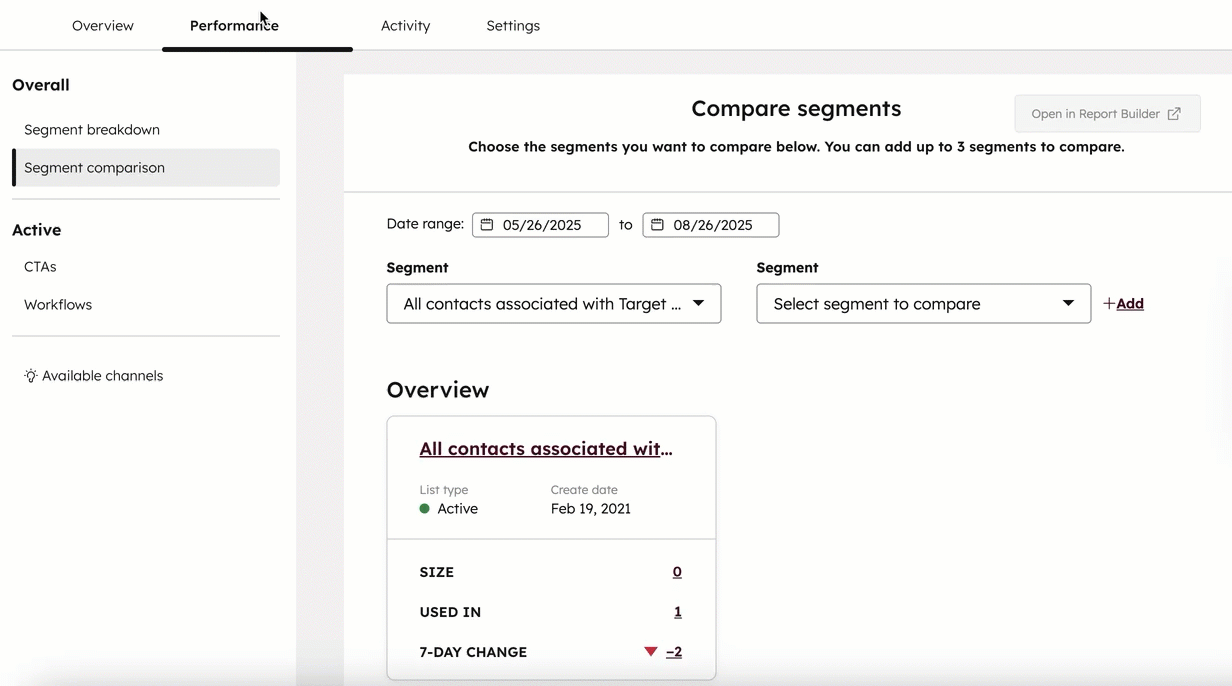The height and width of the screenshot is (686, 1232).
Task: Switch to the Overview tab
Action: [102, 25]
